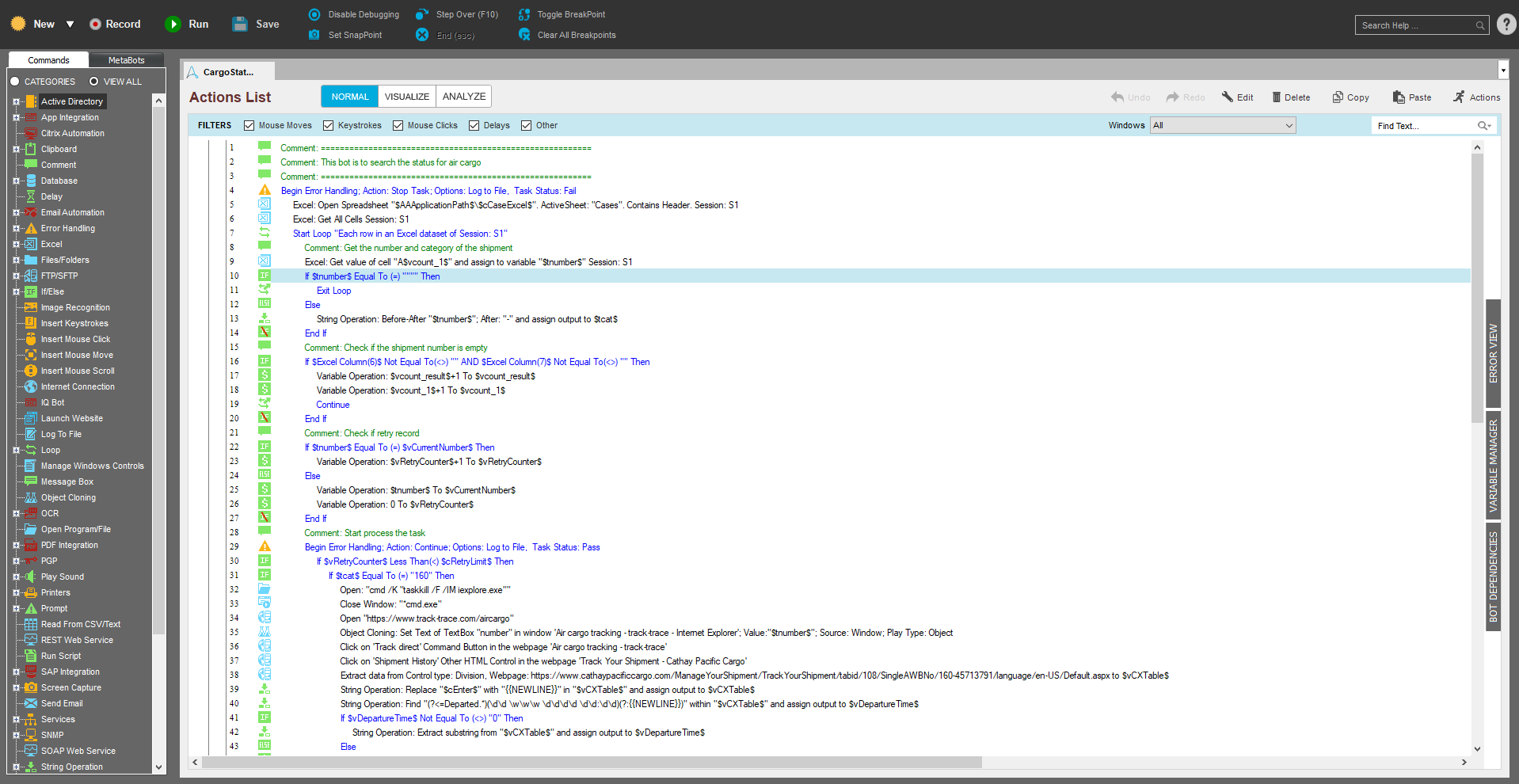Select the Excel command icon in sidebar
The width and height of the screenshot is (1519, 784).
pos(31,244)
